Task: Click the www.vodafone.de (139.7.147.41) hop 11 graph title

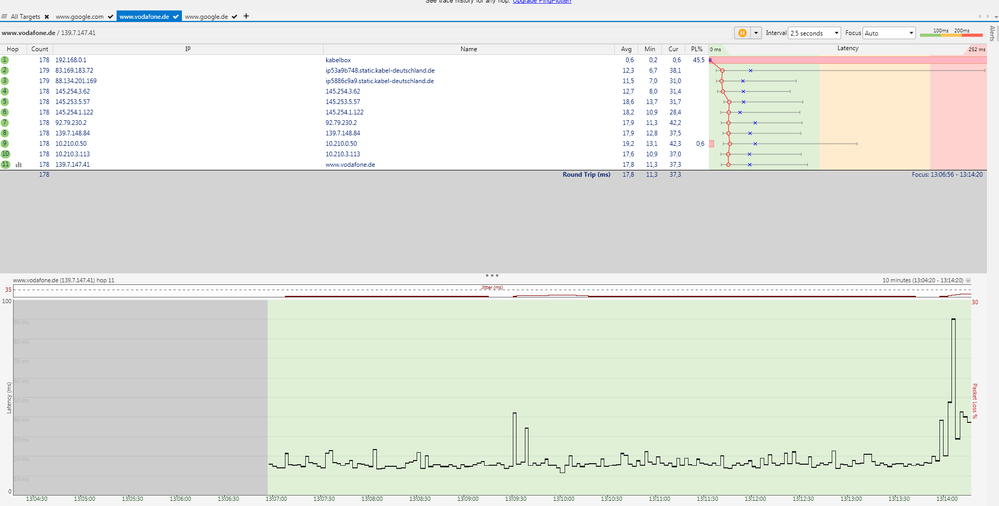Action: point(64,280)
